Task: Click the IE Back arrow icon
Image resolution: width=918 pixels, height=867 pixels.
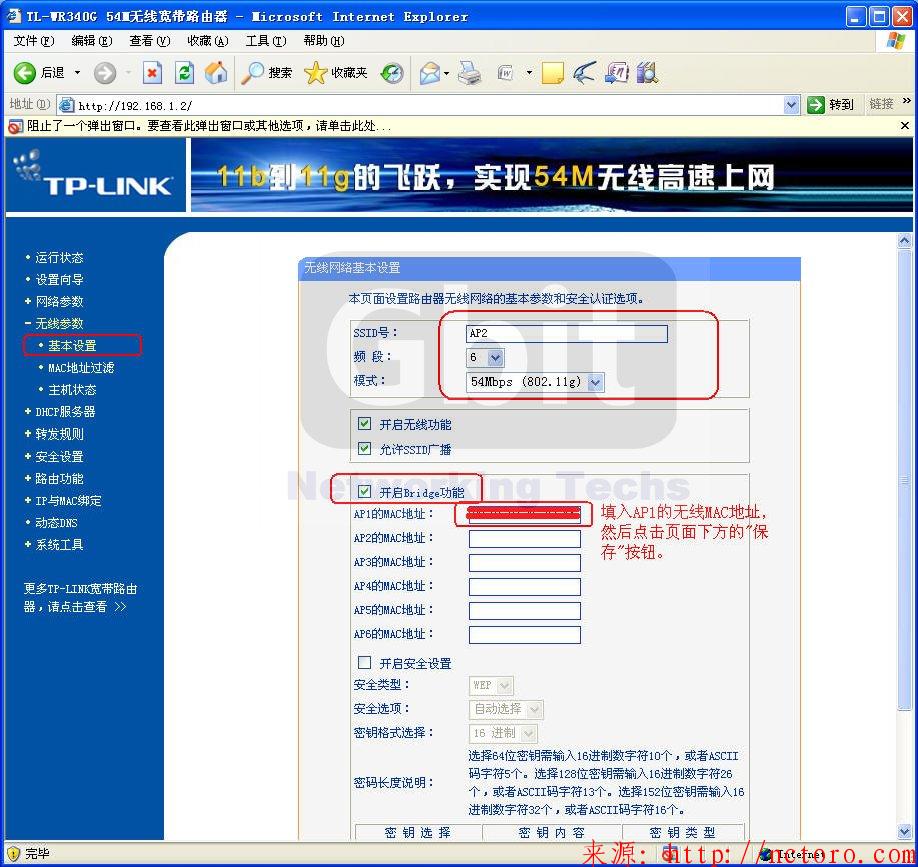Action: pos(25,73)
